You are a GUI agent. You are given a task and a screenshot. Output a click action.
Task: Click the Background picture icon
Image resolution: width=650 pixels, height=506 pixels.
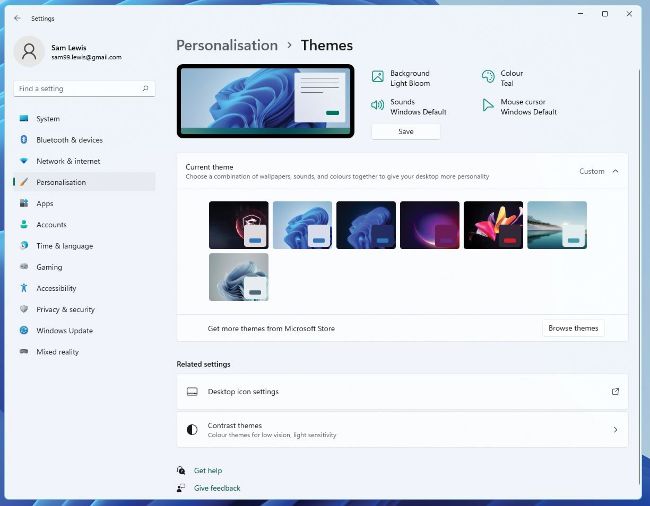[378, 77]
